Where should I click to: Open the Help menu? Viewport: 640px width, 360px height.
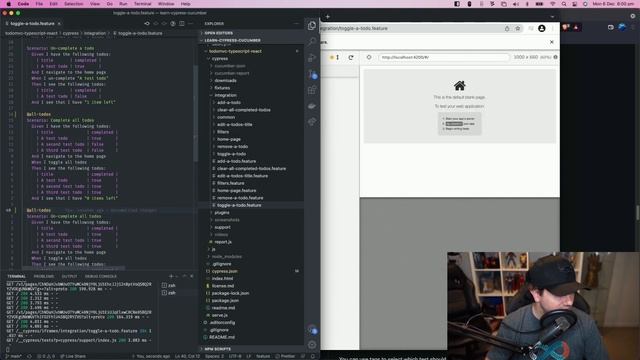(185, 4)
